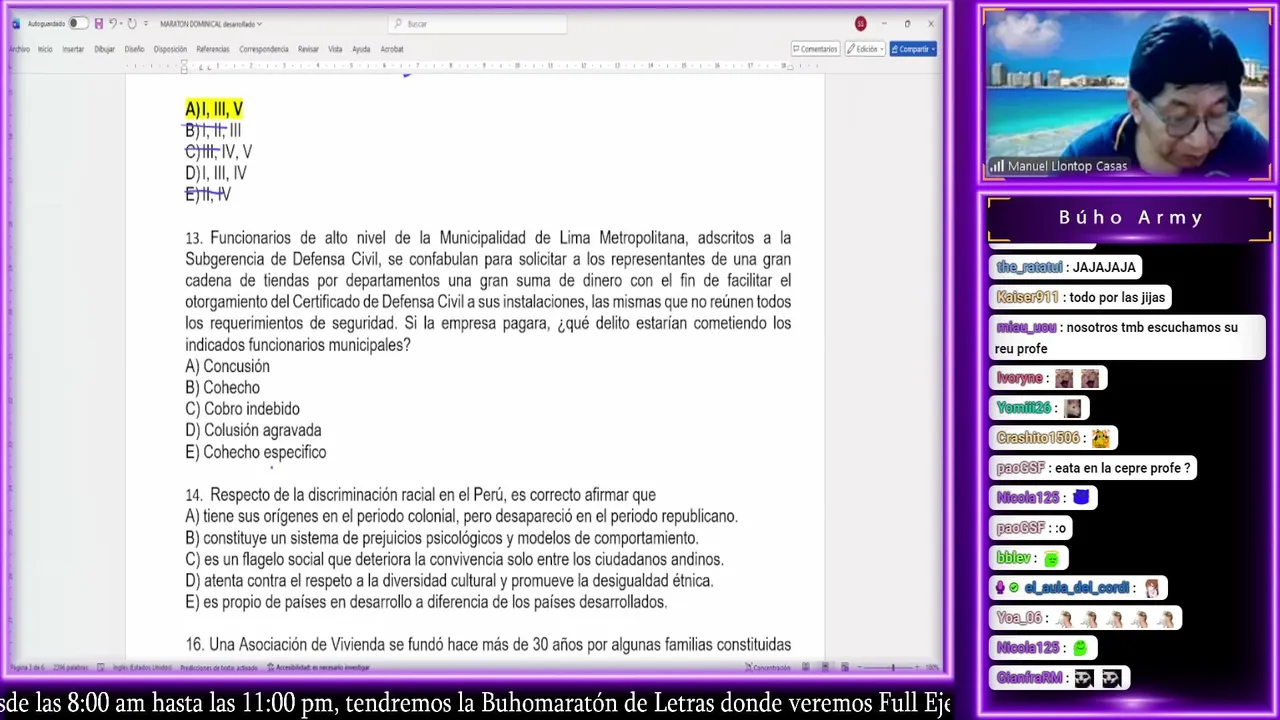Click the Compartir button
The width and height of the screenshot is (1280, 720).
click(912, 49)
